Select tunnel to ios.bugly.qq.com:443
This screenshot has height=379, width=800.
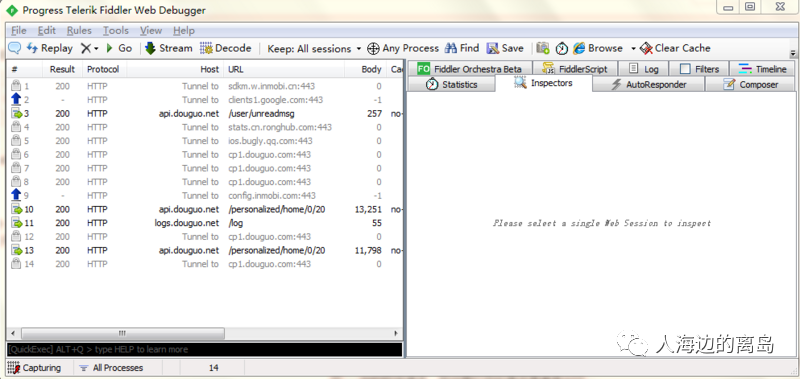click(205, 141)
